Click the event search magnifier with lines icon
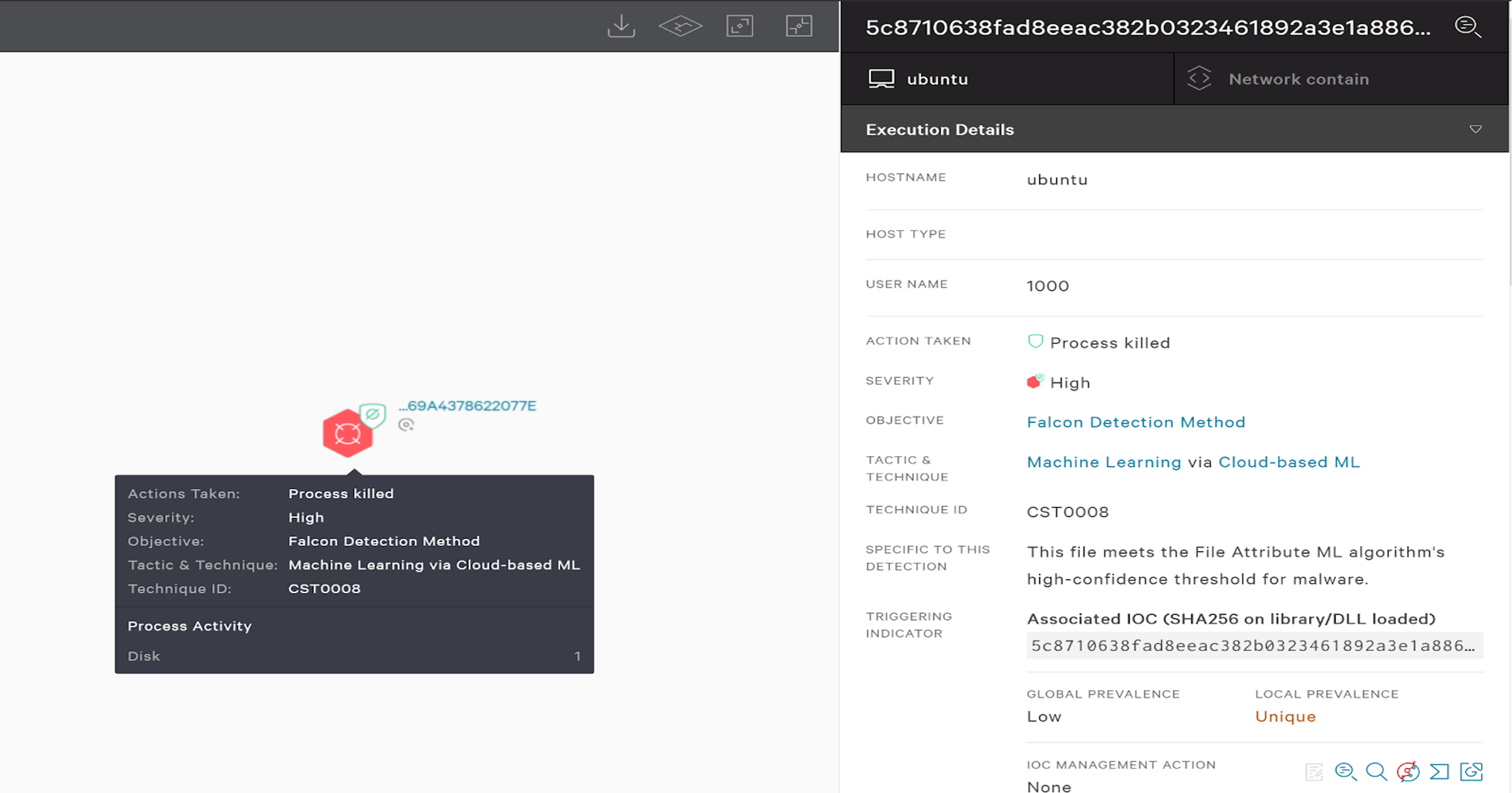The height and width of the screenshot is (793, 1512). pyautogui.click(x=1345, y=771)
